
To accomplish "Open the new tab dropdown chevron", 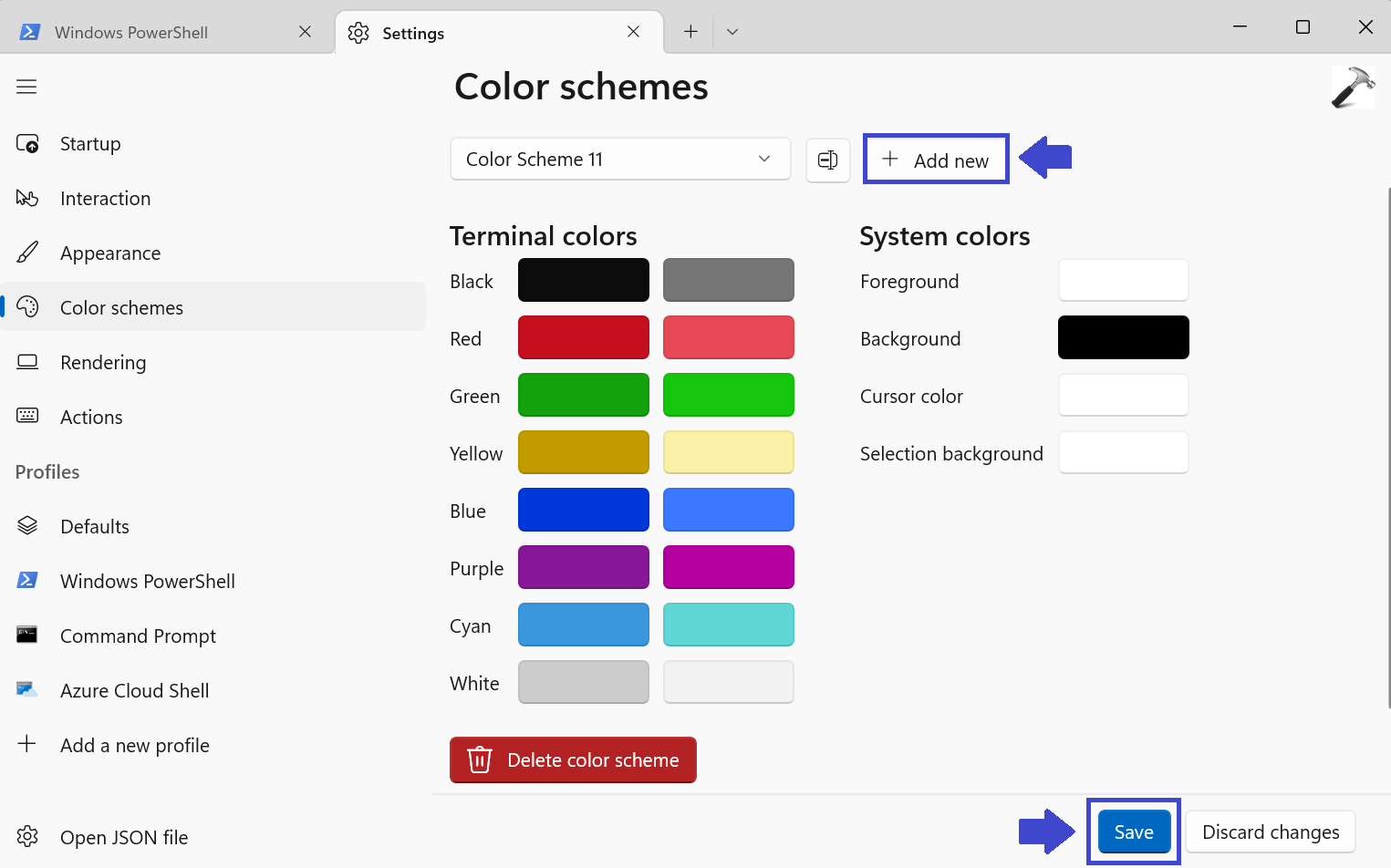I will point(732,32).
